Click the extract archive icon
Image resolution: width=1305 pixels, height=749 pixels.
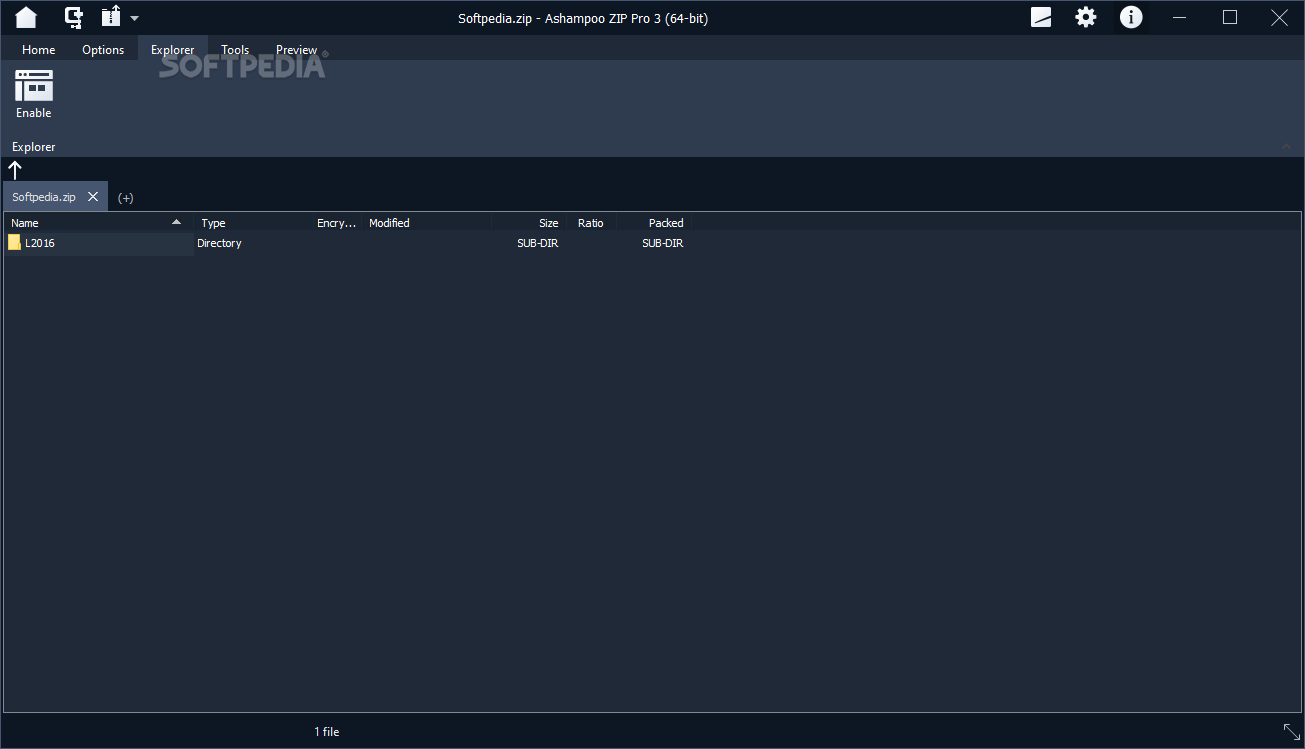(110, 17)
